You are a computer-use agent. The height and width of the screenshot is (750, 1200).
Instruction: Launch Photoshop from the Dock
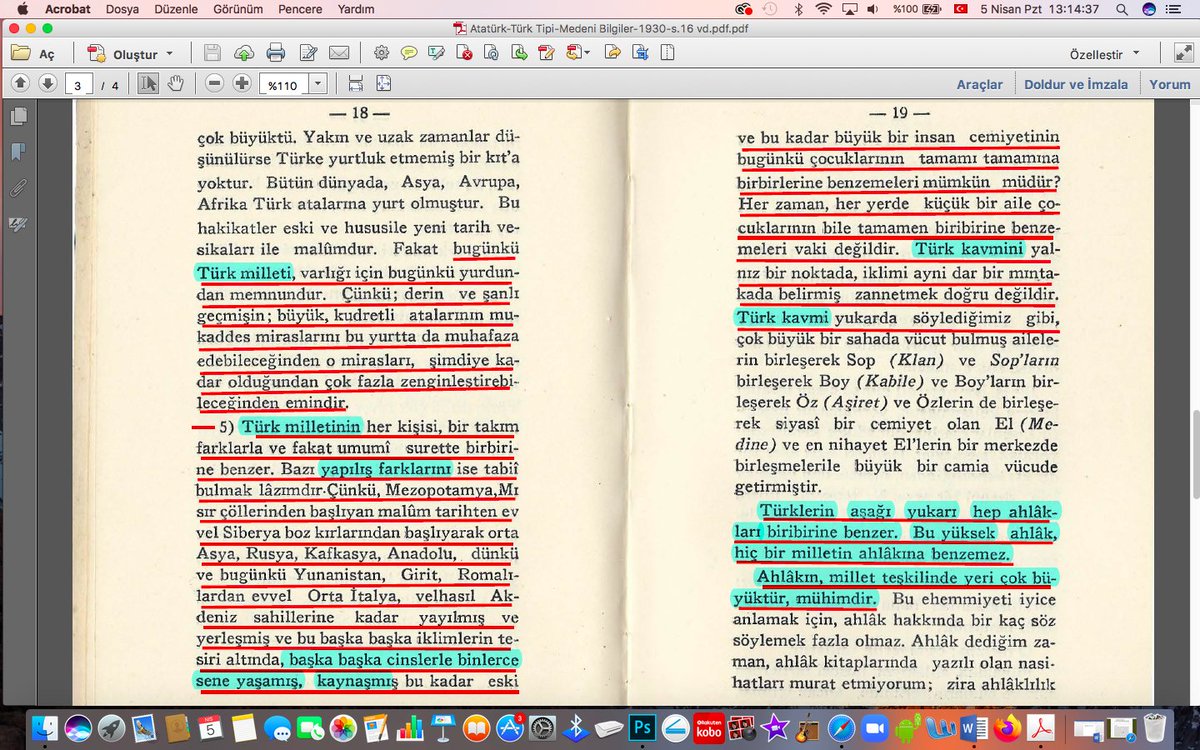(x=642, y=728)
